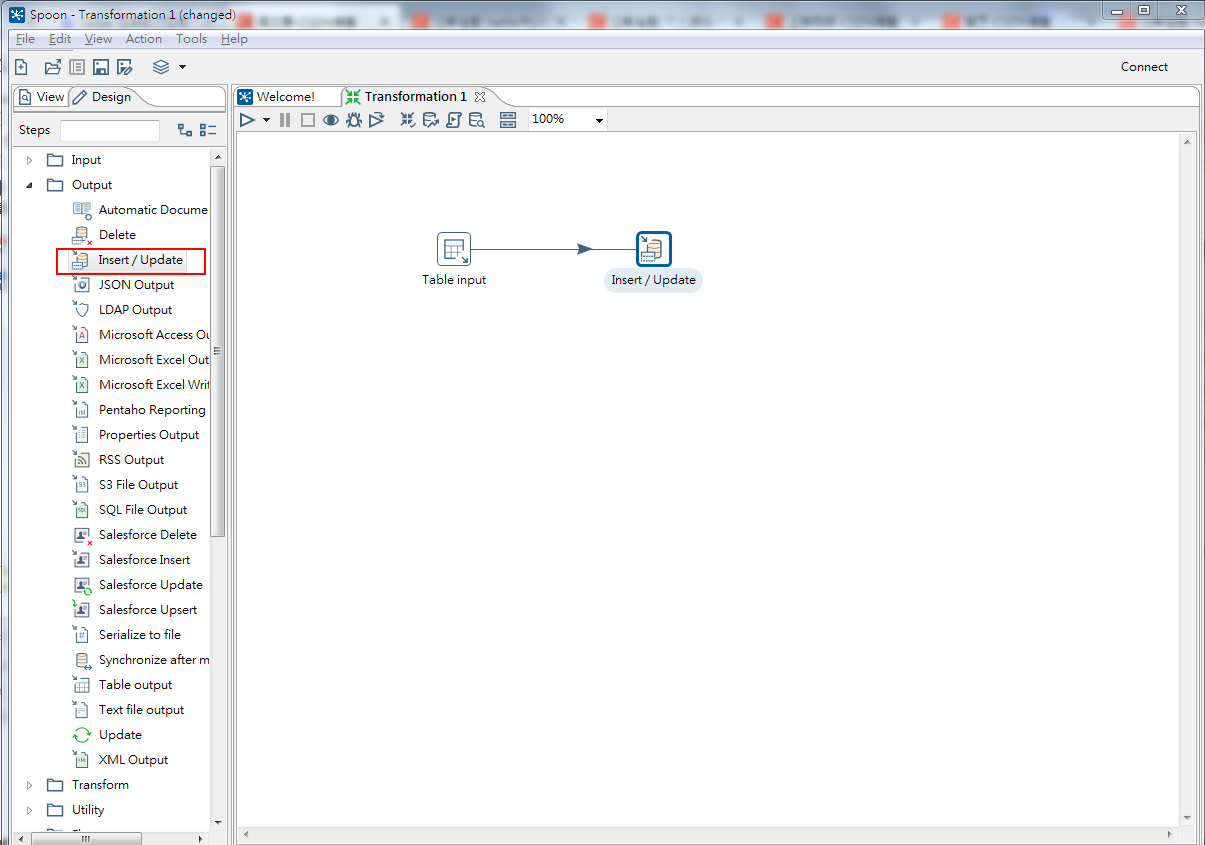Select the Salesforce Upsert step
The height and width of the screenshot is (845, 1205).
coord(135,610)
